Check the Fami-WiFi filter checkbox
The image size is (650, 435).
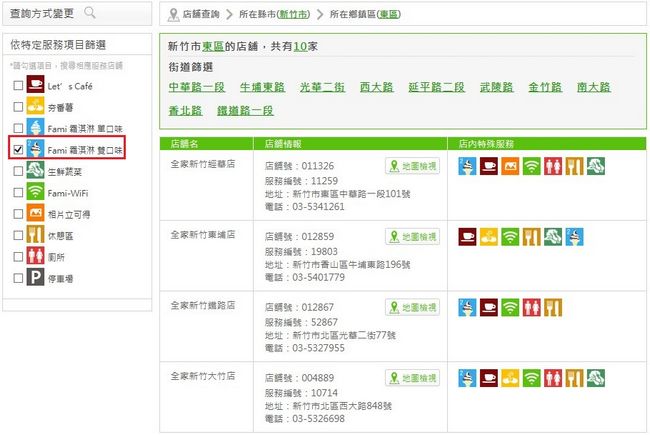(18, 192)
